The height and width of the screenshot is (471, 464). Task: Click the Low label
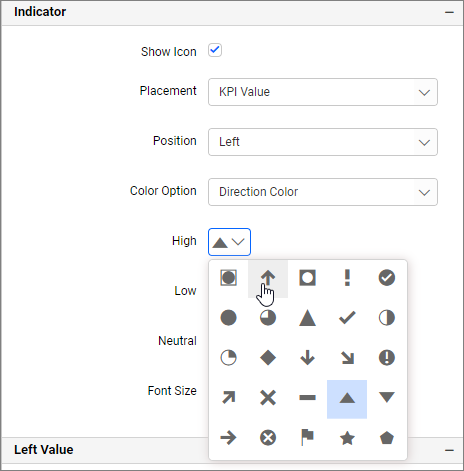tap(185, 291)
